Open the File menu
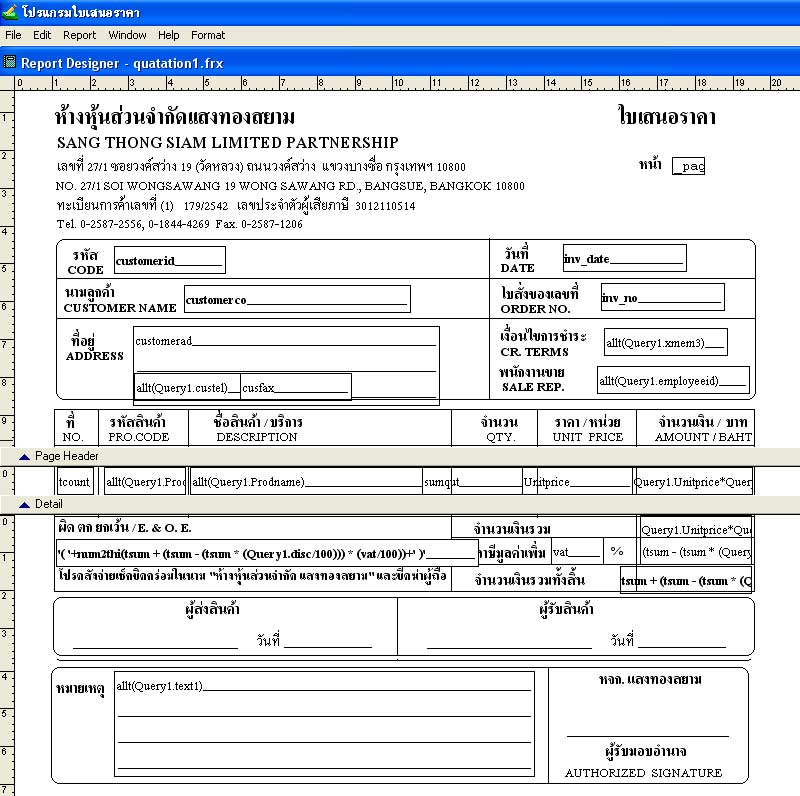This screenshot has width=800, height=796. tap(13, 35)
